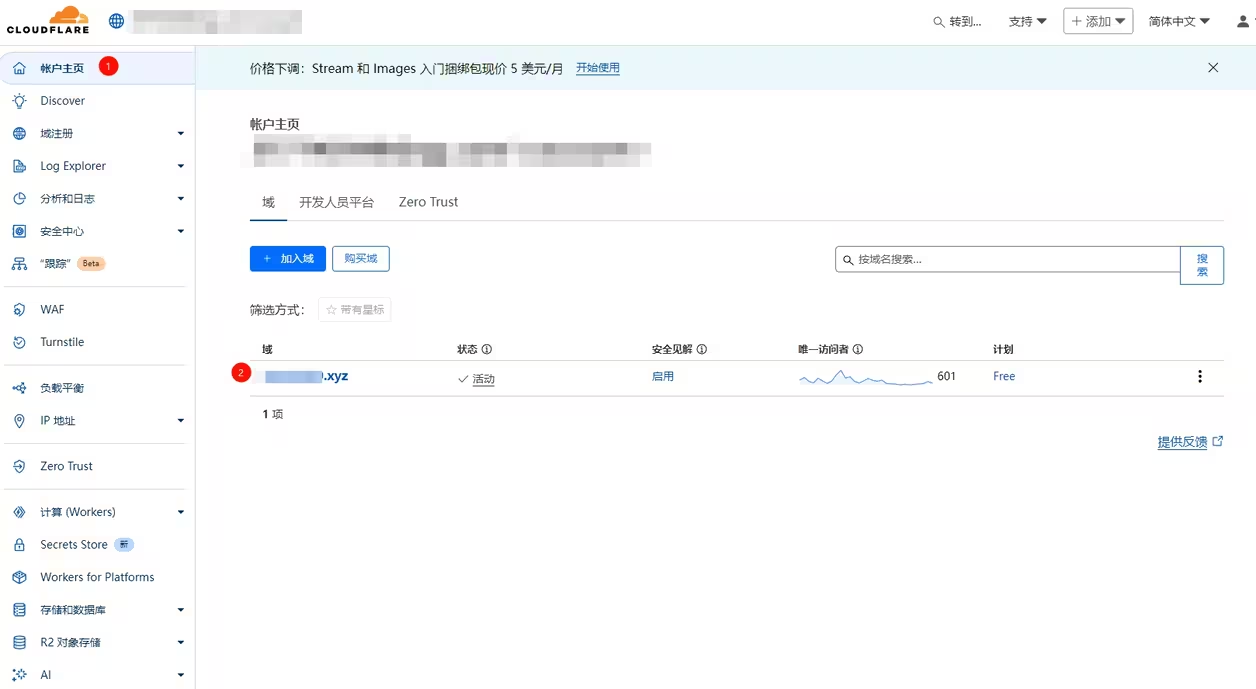
Task: Click the WAF sidebar icon
Action: (19, 310)
